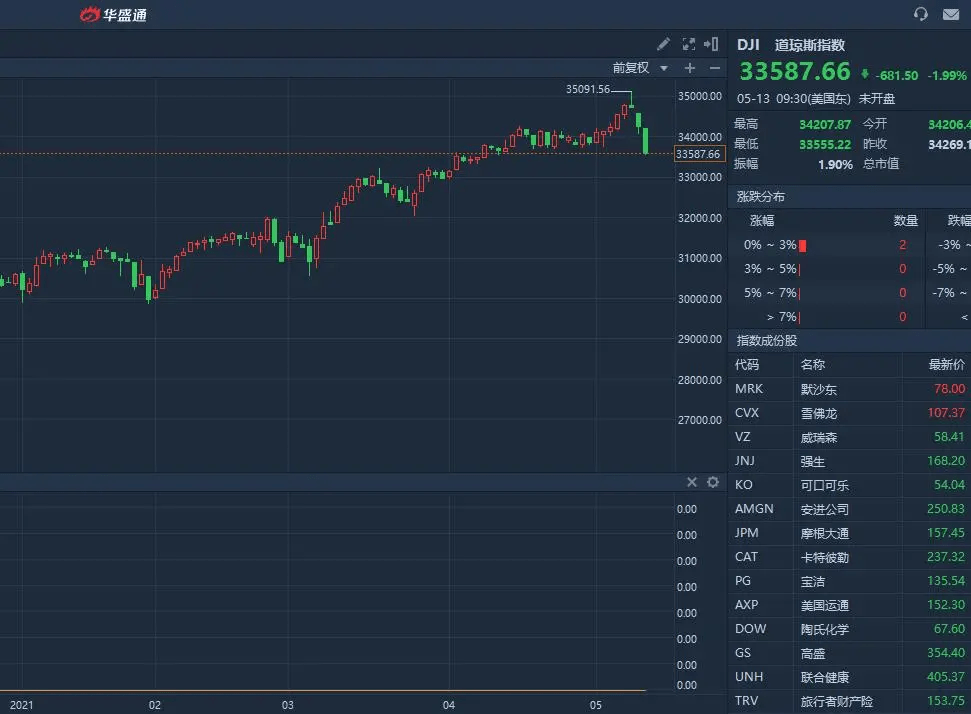Screen dimensions: 971x714
Task: Zoom out chart with minus icon
Action: point(715,68)
